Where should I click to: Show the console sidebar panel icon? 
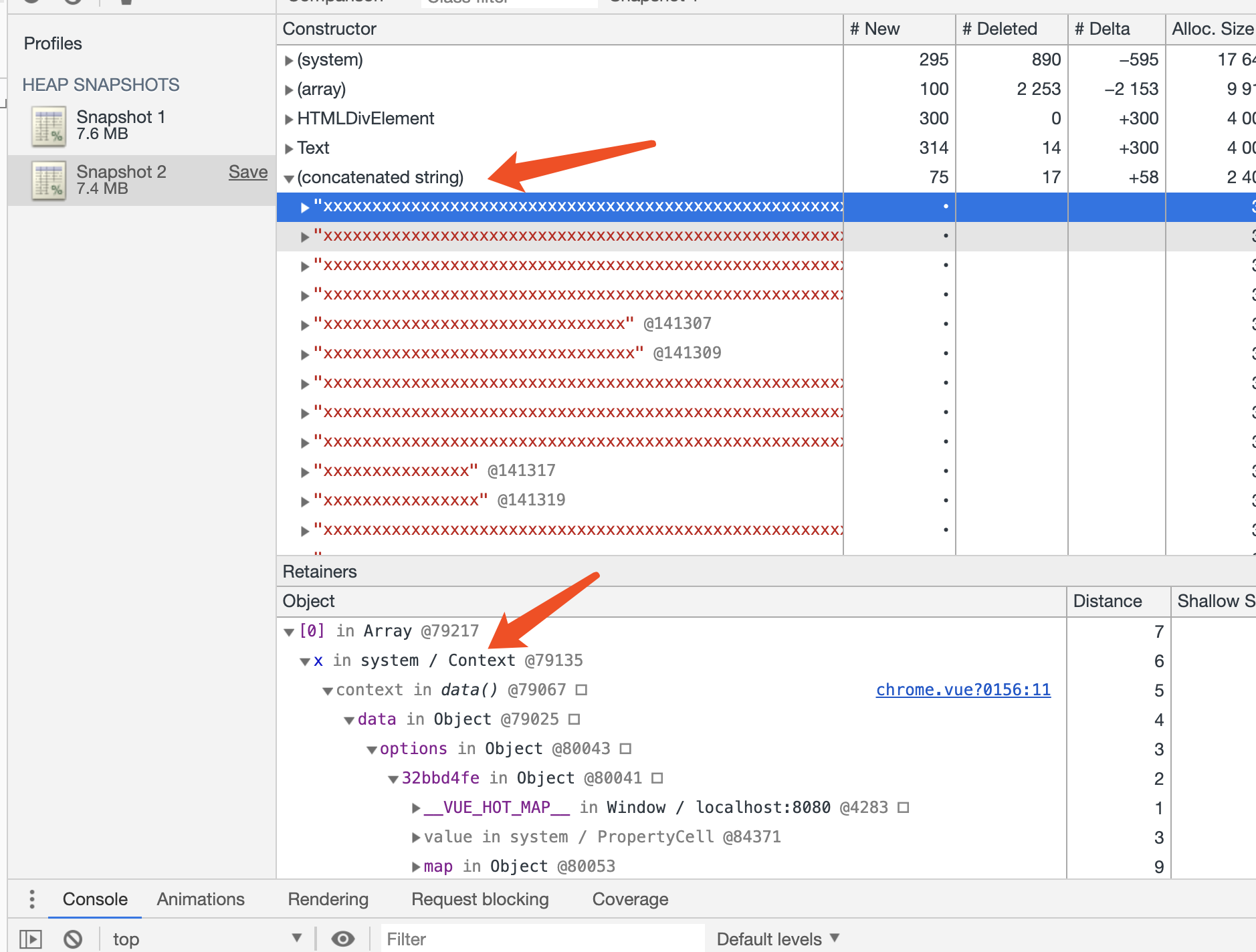(30, 939)
